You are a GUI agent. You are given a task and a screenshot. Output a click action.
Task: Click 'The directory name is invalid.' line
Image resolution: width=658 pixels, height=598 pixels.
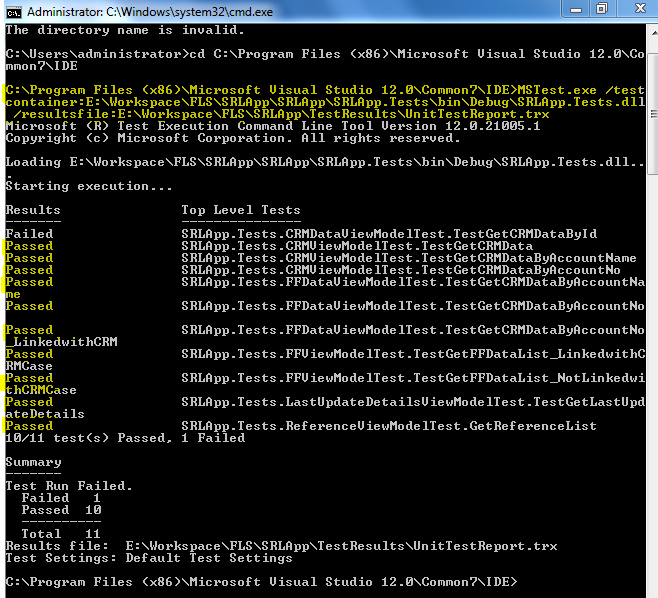pos(125,30)
